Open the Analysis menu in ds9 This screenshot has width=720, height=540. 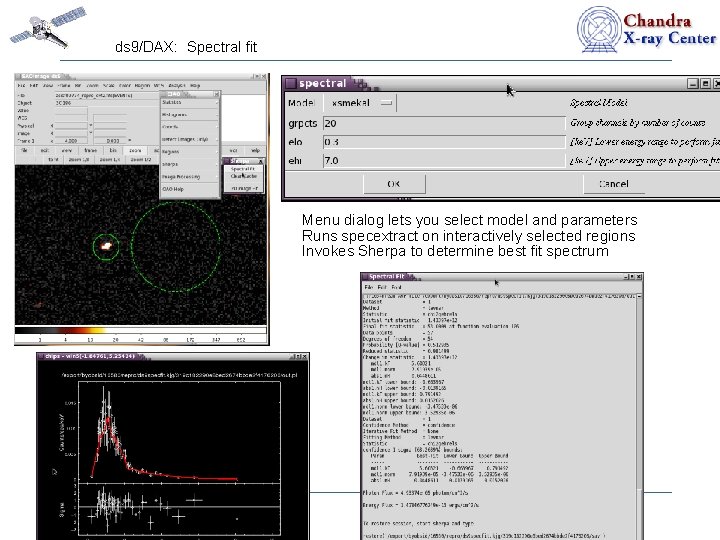[176, 85]
